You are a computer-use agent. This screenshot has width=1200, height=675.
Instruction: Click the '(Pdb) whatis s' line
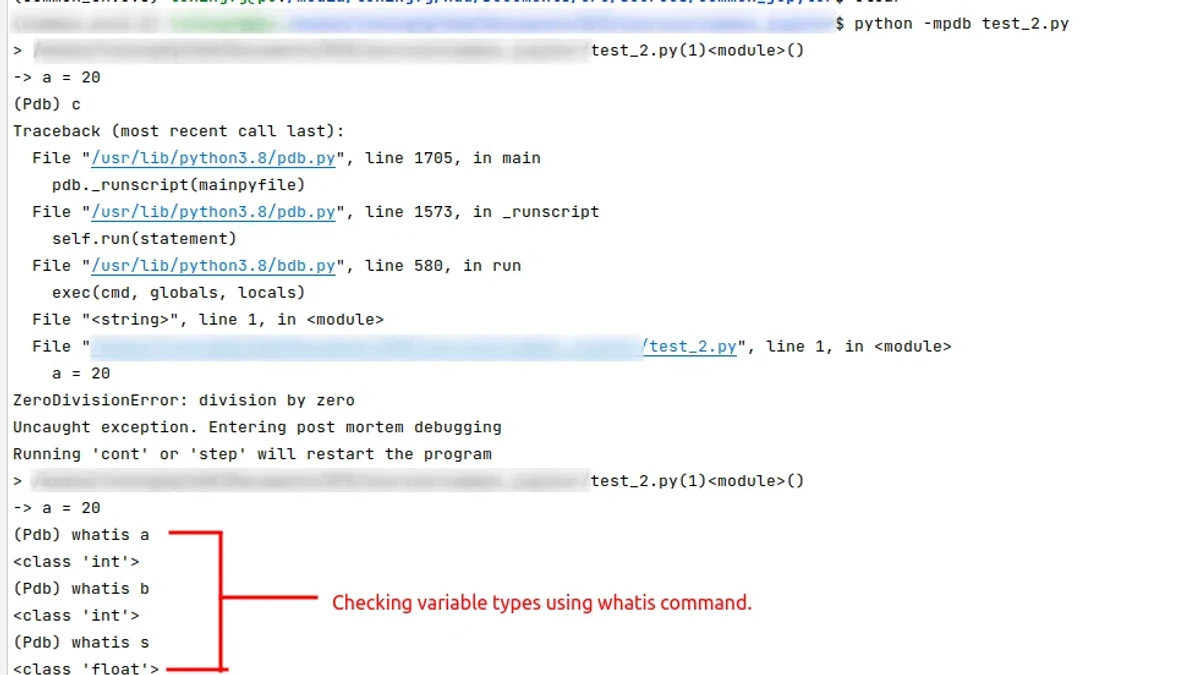(x=81, y=644)
